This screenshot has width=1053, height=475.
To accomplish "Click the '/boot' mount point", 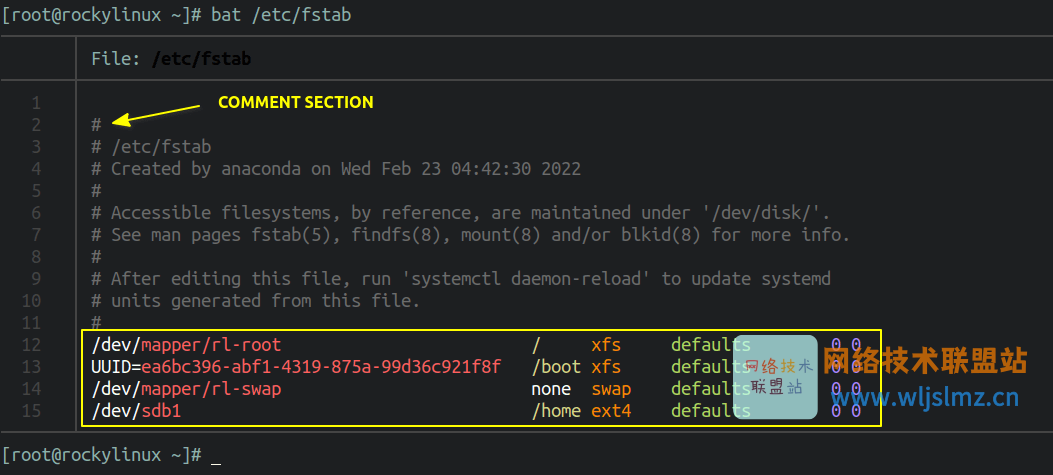I will (x=556, y=368).
